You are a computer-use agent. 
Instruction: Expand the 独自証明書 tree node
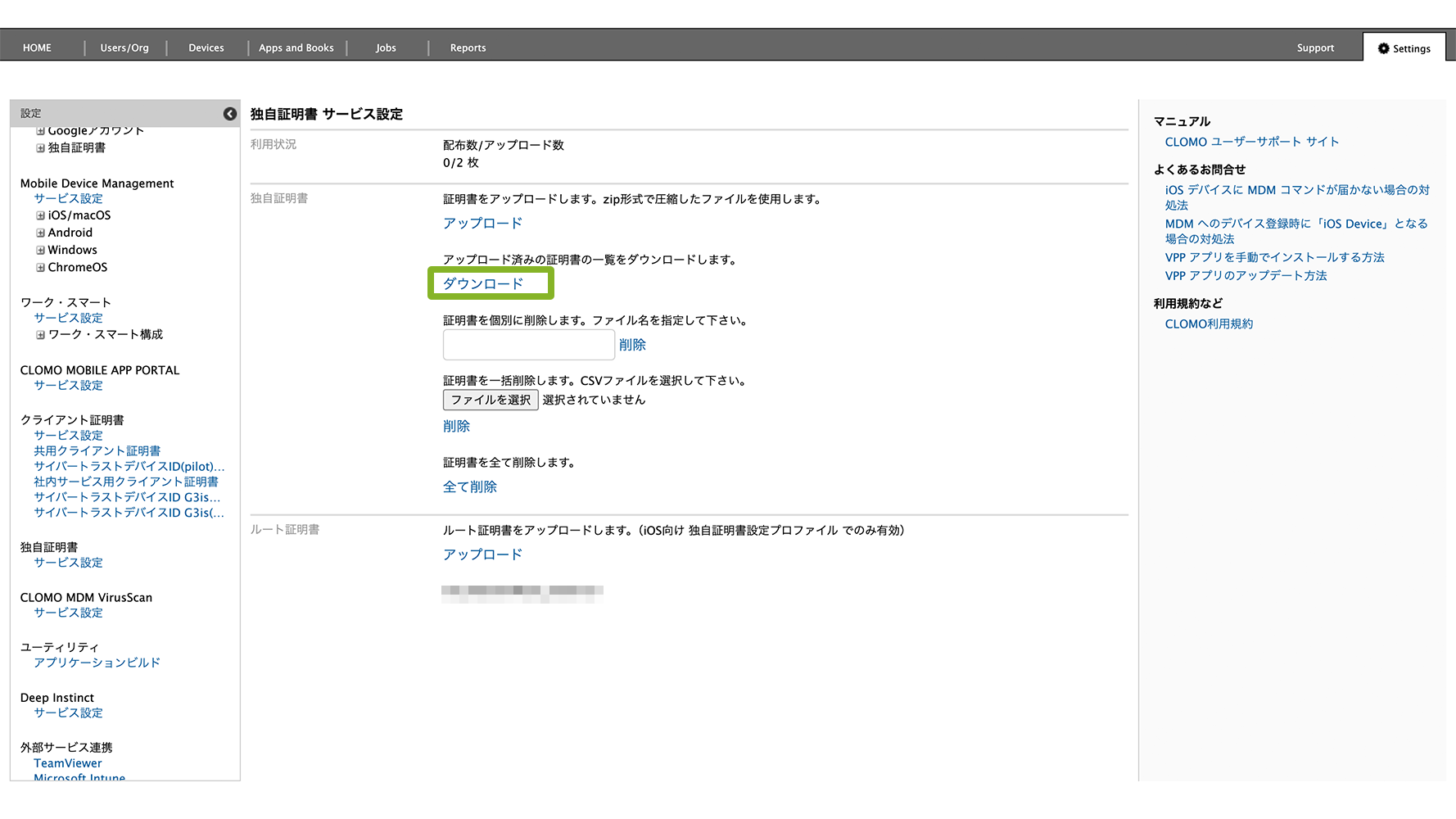coord(40,148)
